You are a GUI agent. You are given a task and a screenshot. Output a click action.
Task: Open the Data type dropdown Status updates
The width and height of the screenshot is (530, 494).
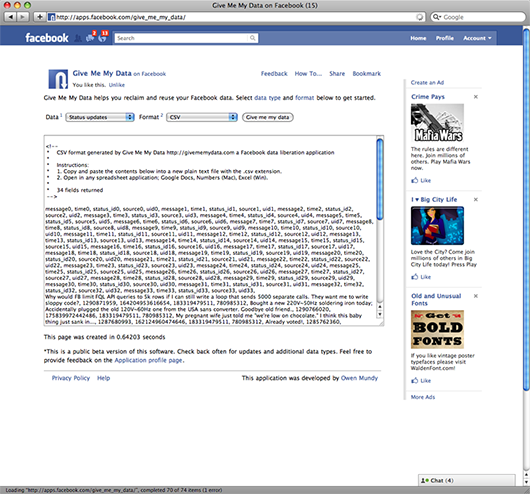click(x=100, y=117)
